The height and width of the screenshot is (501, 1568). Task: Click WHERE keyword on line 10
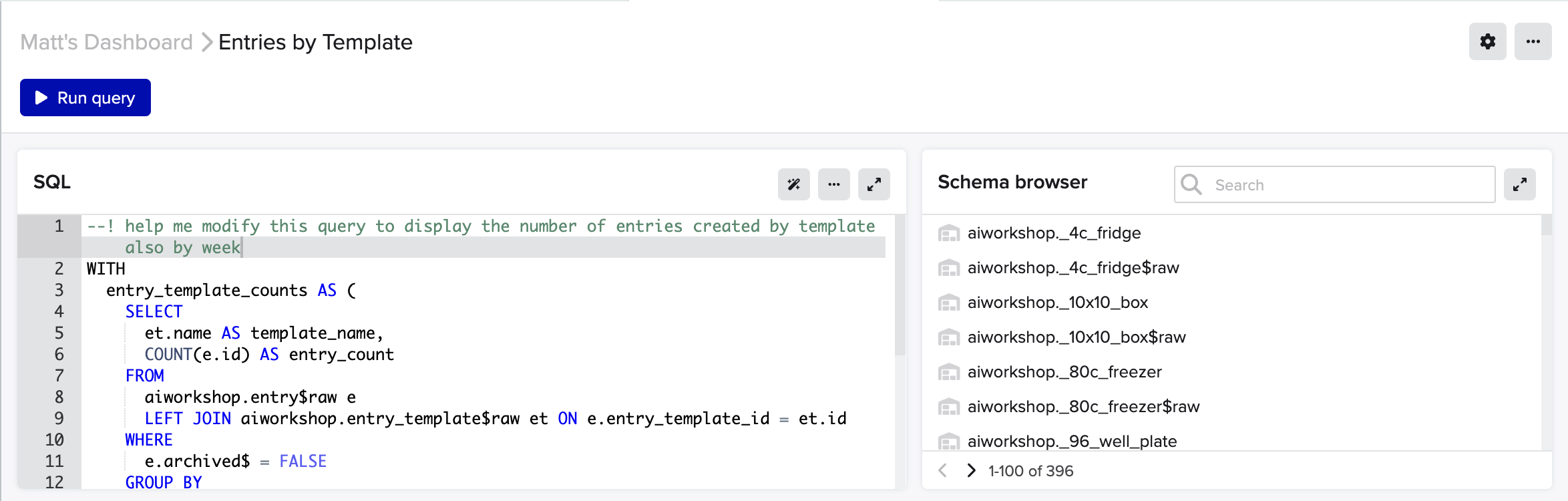coord(149,440)
